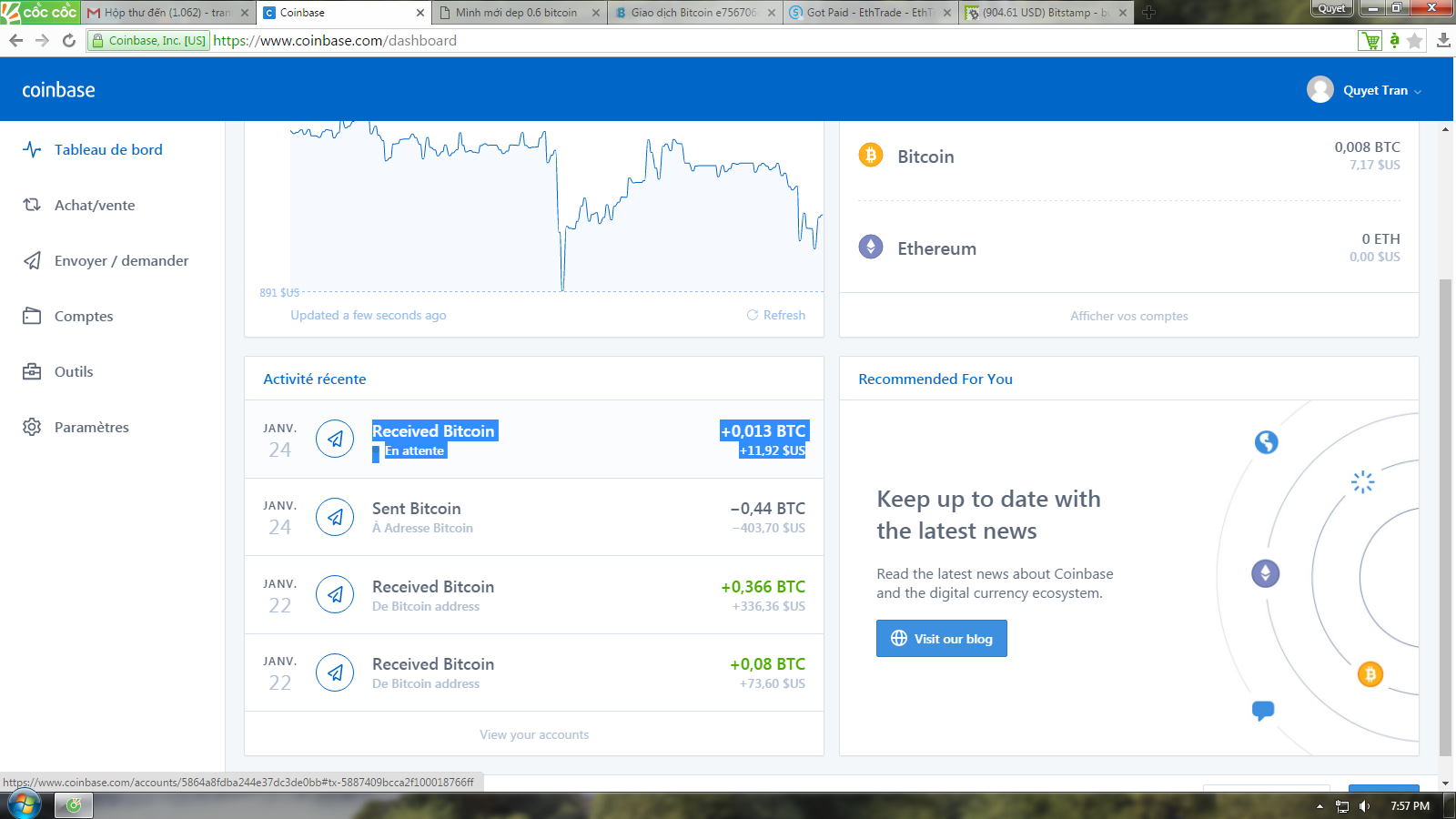Click View your accounts link

(x=534, y=734)
